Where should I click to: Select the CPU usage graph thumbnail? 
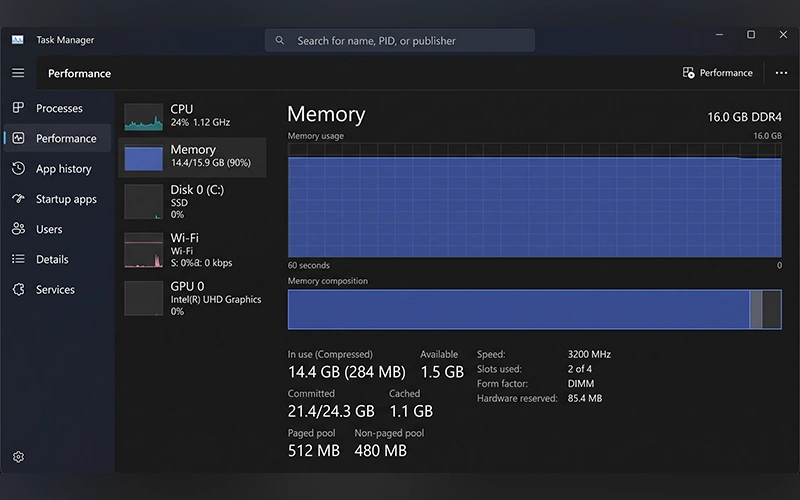pos(143,117)
